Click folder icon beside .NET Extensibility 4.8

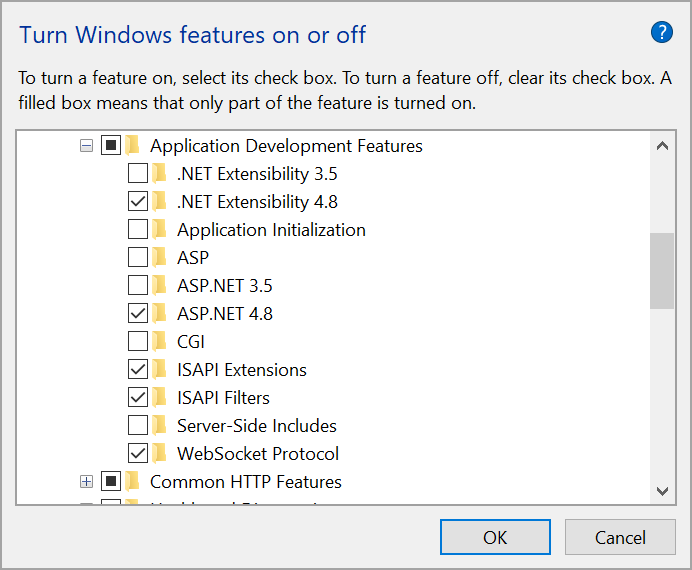point(159,202)
